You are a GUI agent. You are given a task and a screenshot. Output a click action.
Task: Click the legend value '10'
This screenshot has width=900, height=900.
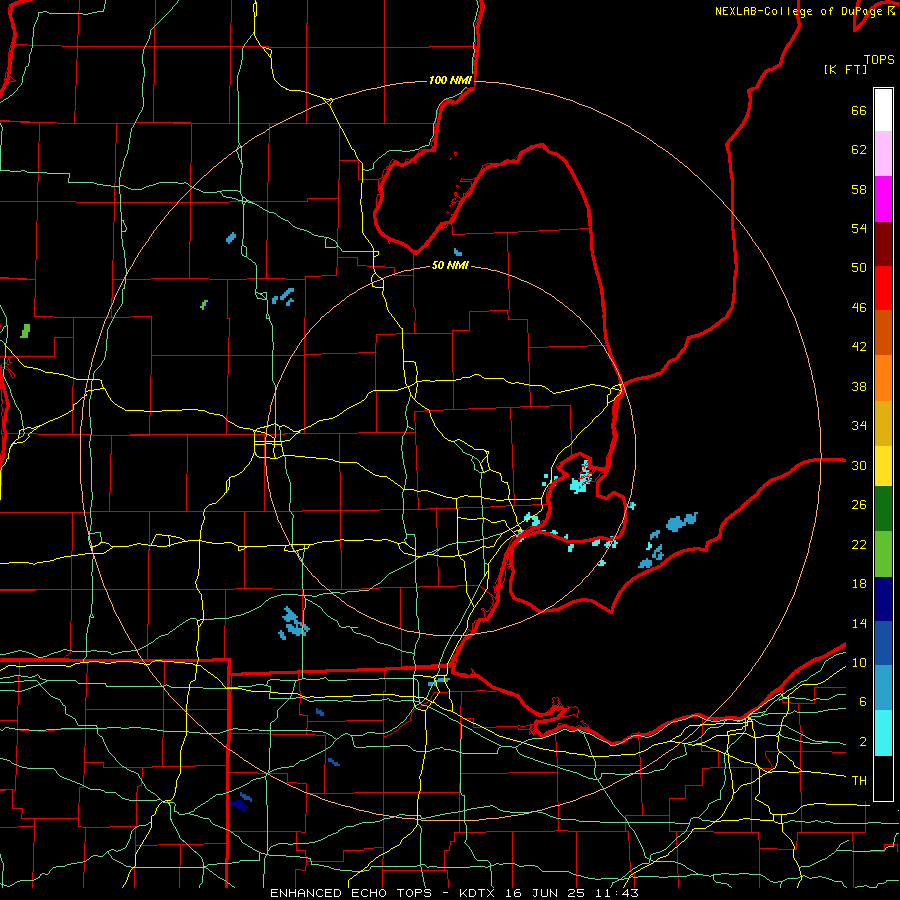(x=859, y=663)
